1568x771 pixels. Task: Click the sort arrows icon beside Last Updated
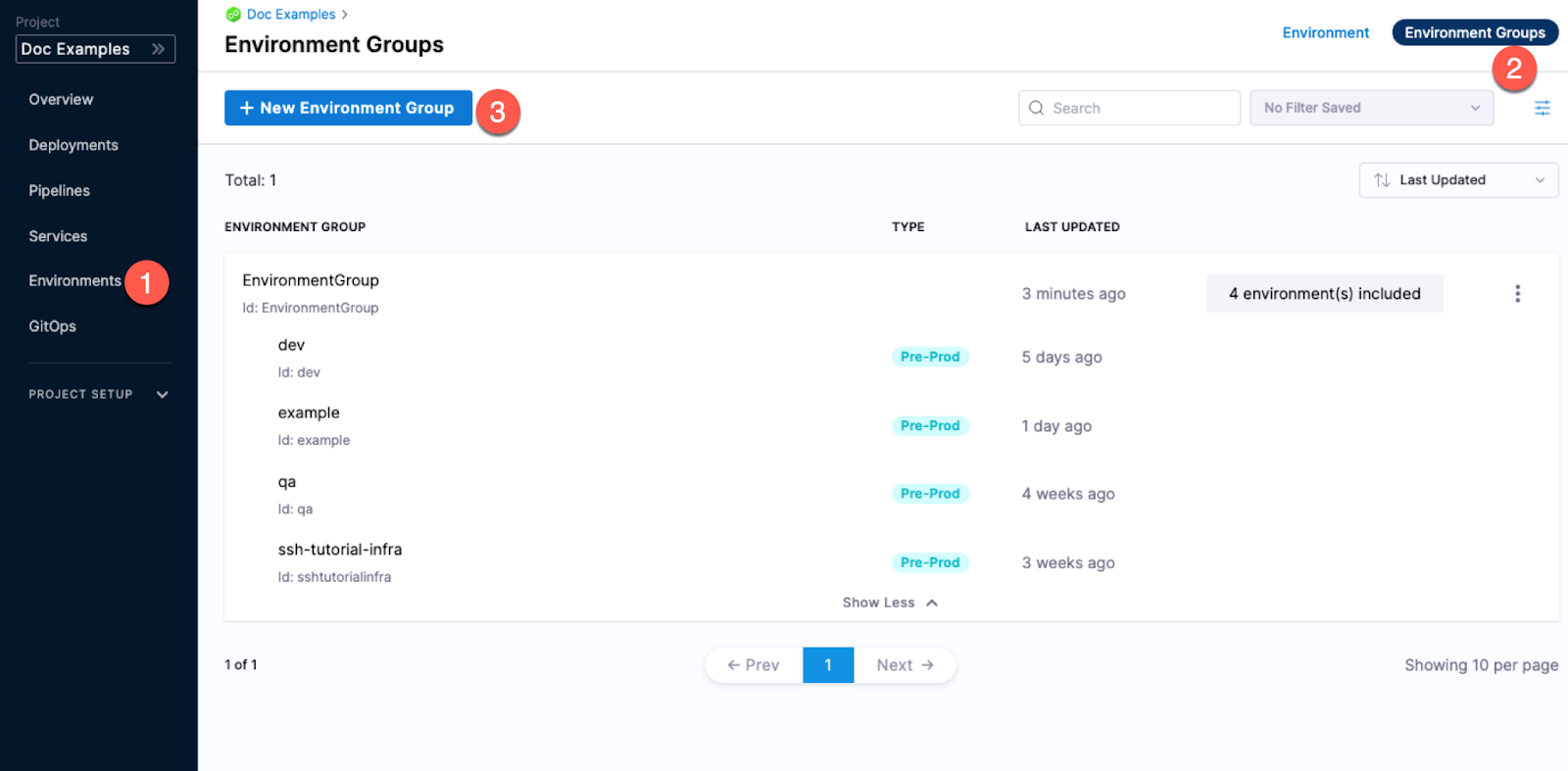click(x=1382, y=180)
